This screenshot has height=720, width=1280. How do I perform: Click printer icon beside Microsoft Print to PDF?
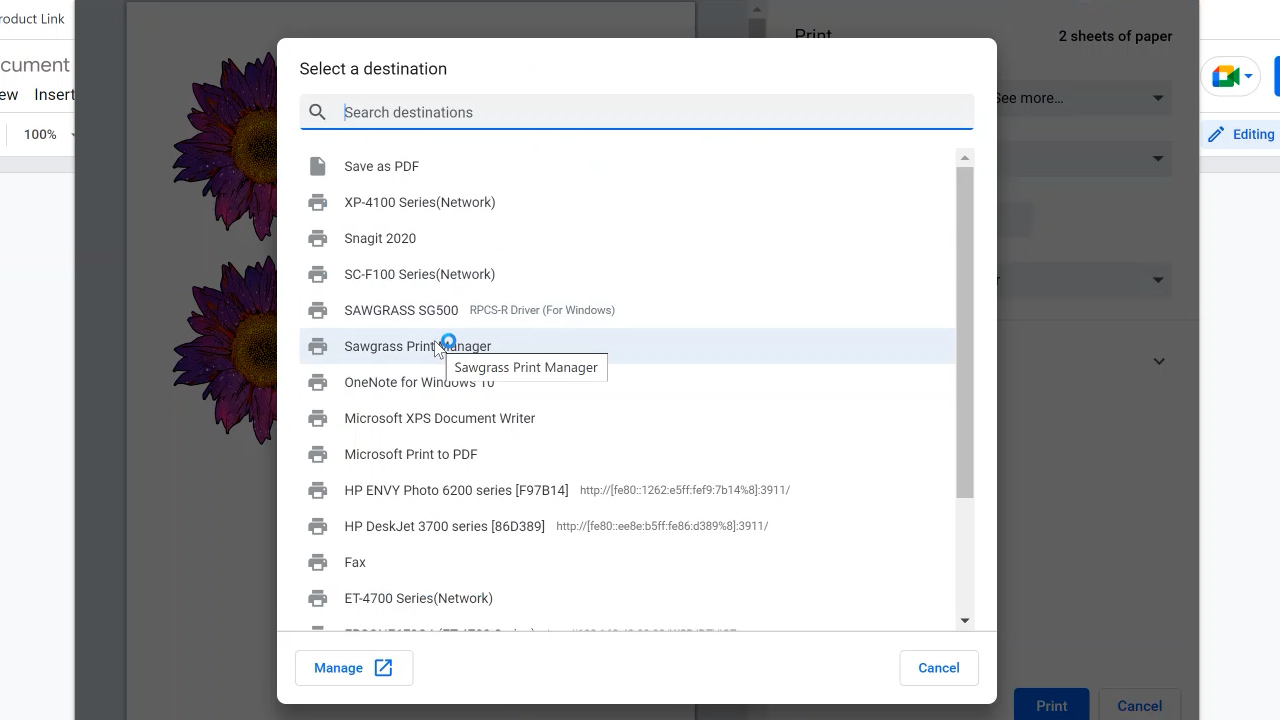click(x=317, y=454)
